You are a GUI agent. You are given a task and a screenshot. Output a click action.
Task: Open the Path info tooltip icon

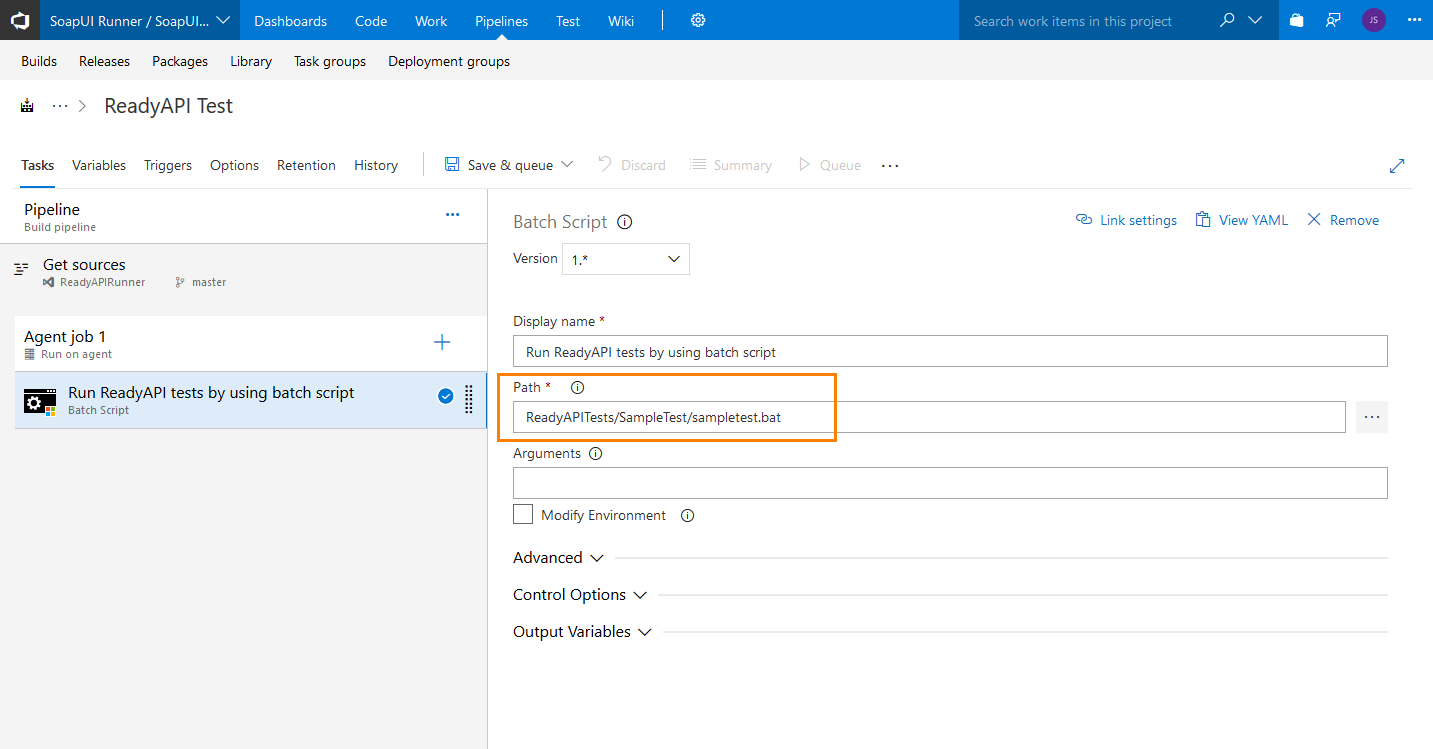577,387
